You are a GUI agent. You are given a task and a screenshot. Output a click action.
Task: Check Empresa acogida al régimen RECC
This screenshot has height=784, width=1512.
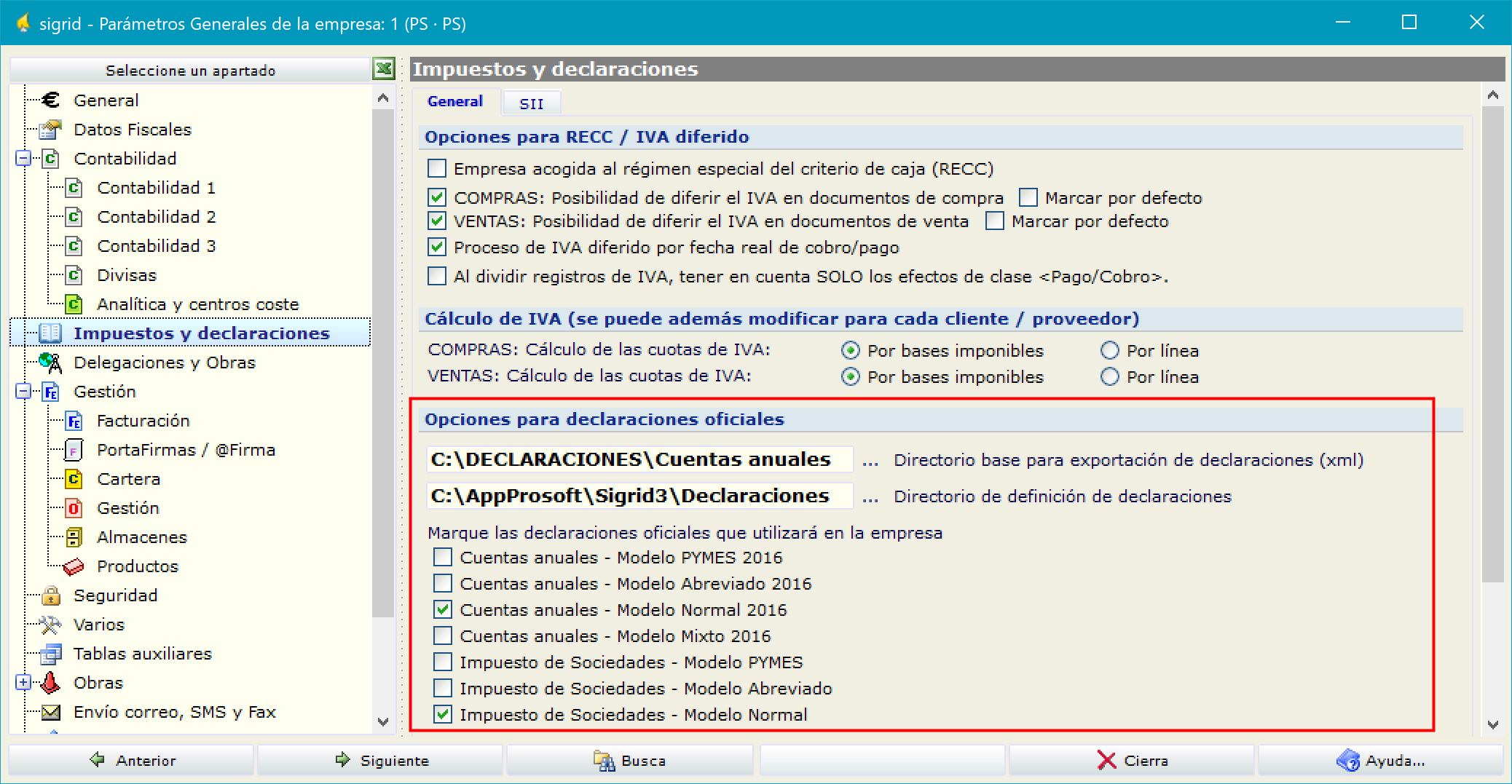click(436, 168)
